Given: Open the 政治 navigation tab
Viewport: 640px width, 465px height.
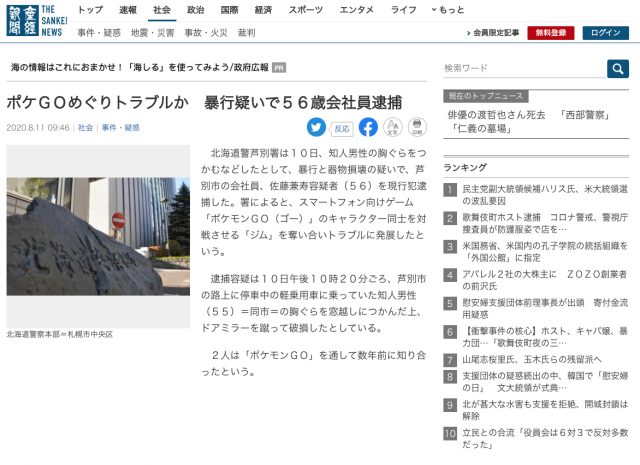Looking at the screenshot, I should (x=195, y=9).
